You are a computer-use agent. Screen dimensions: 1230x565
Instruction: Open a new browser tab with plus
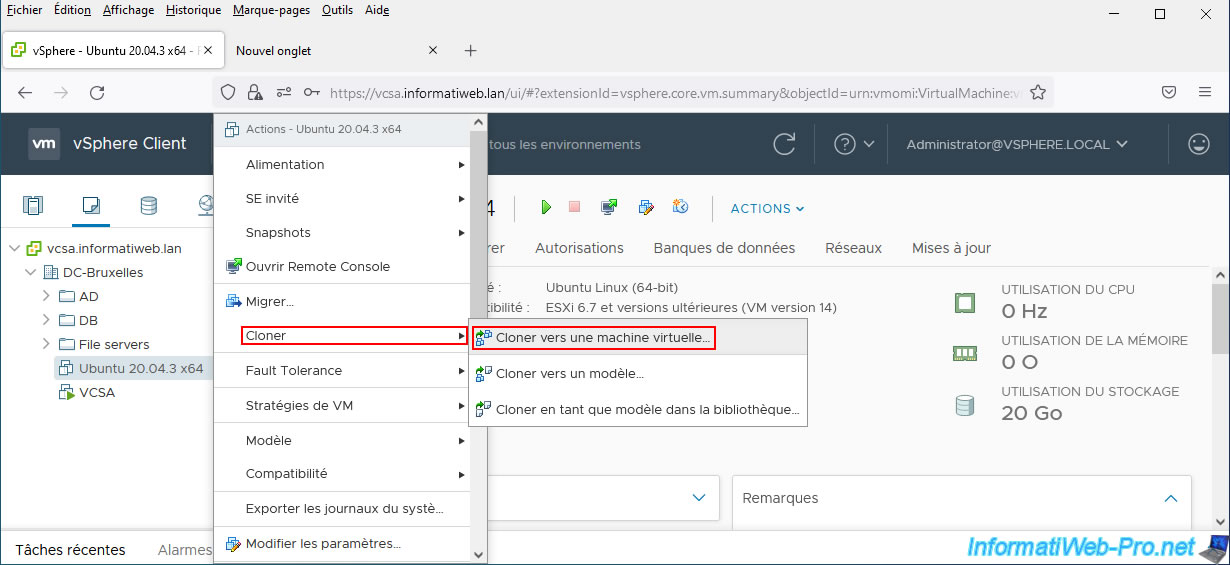471,50
